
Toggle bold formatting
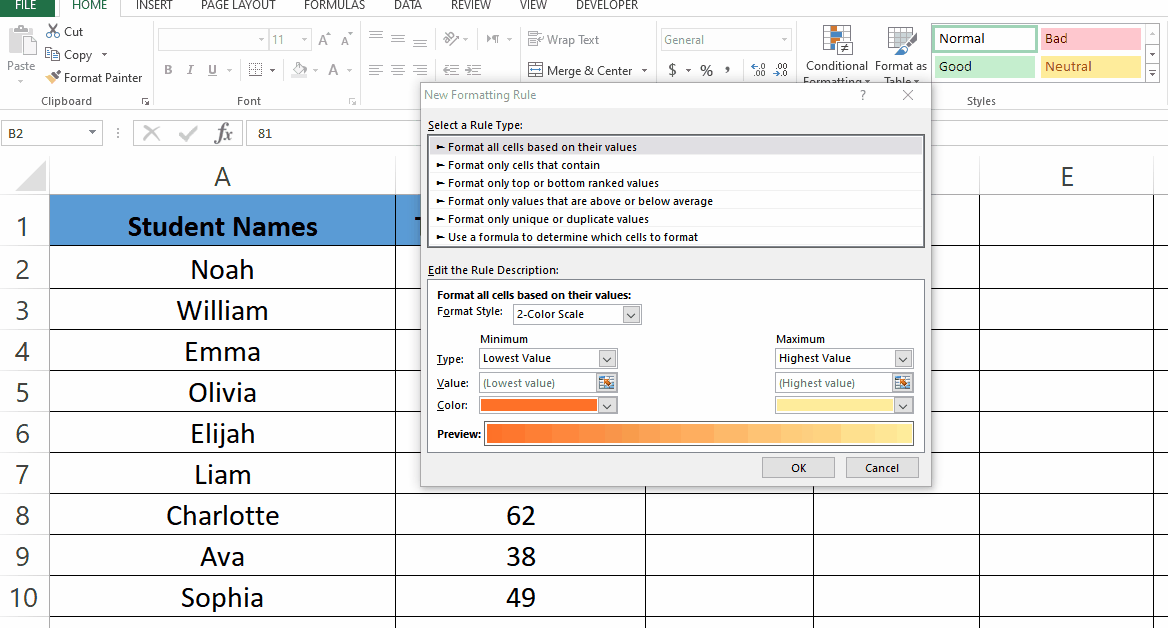click(168, 70)
